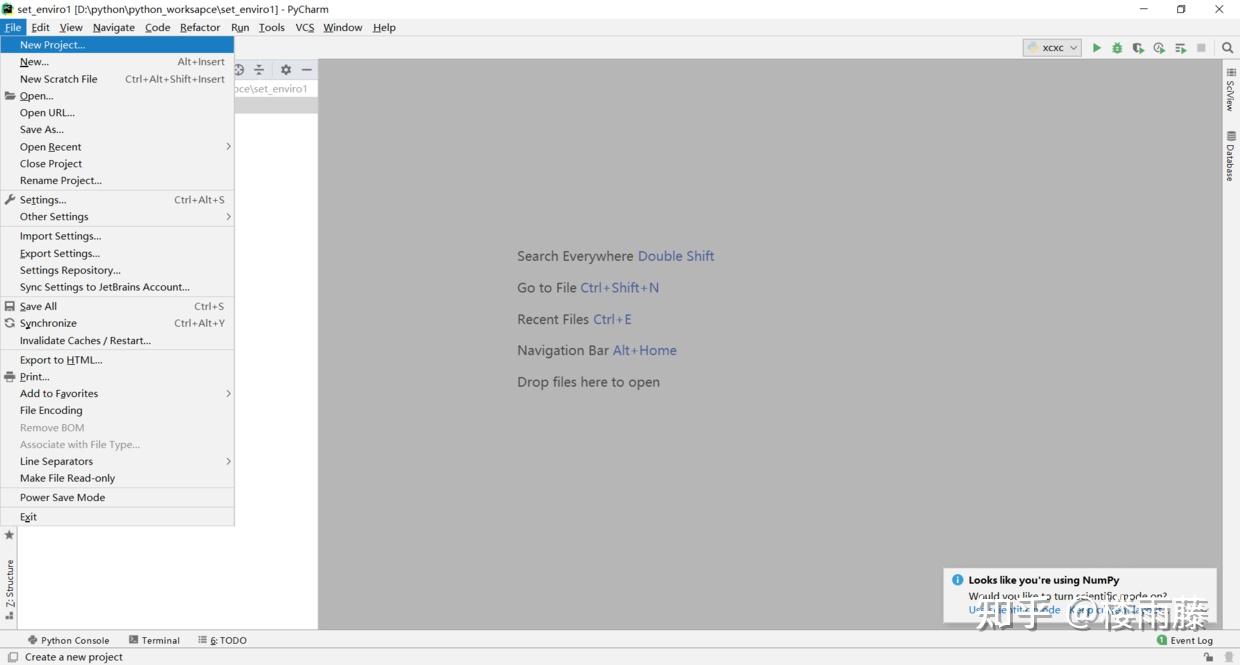Open the Help menu
Screen dimensions: 1240x665
384,28
